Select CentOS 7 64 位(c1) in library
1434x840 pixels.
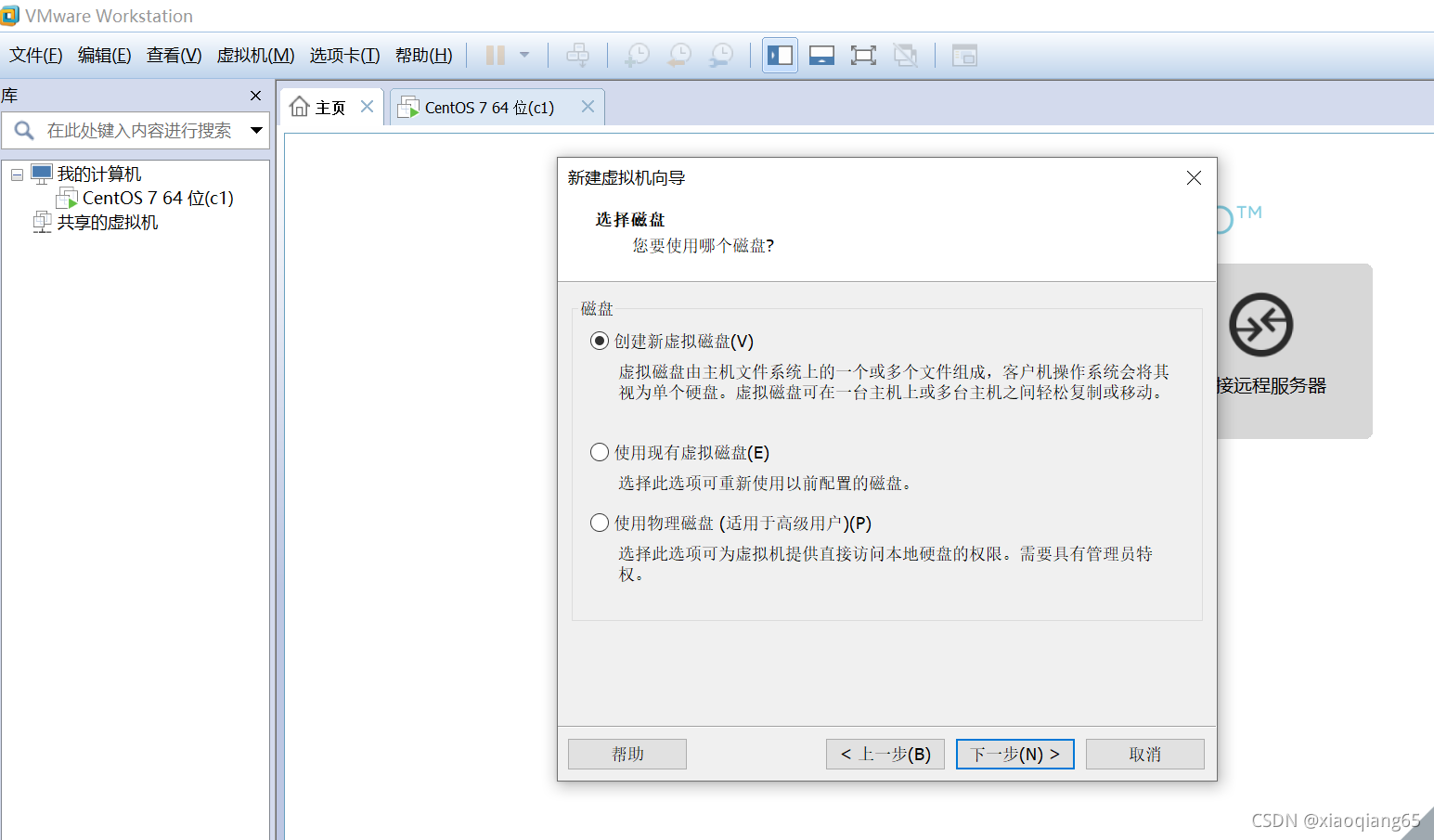pos(158,199)
